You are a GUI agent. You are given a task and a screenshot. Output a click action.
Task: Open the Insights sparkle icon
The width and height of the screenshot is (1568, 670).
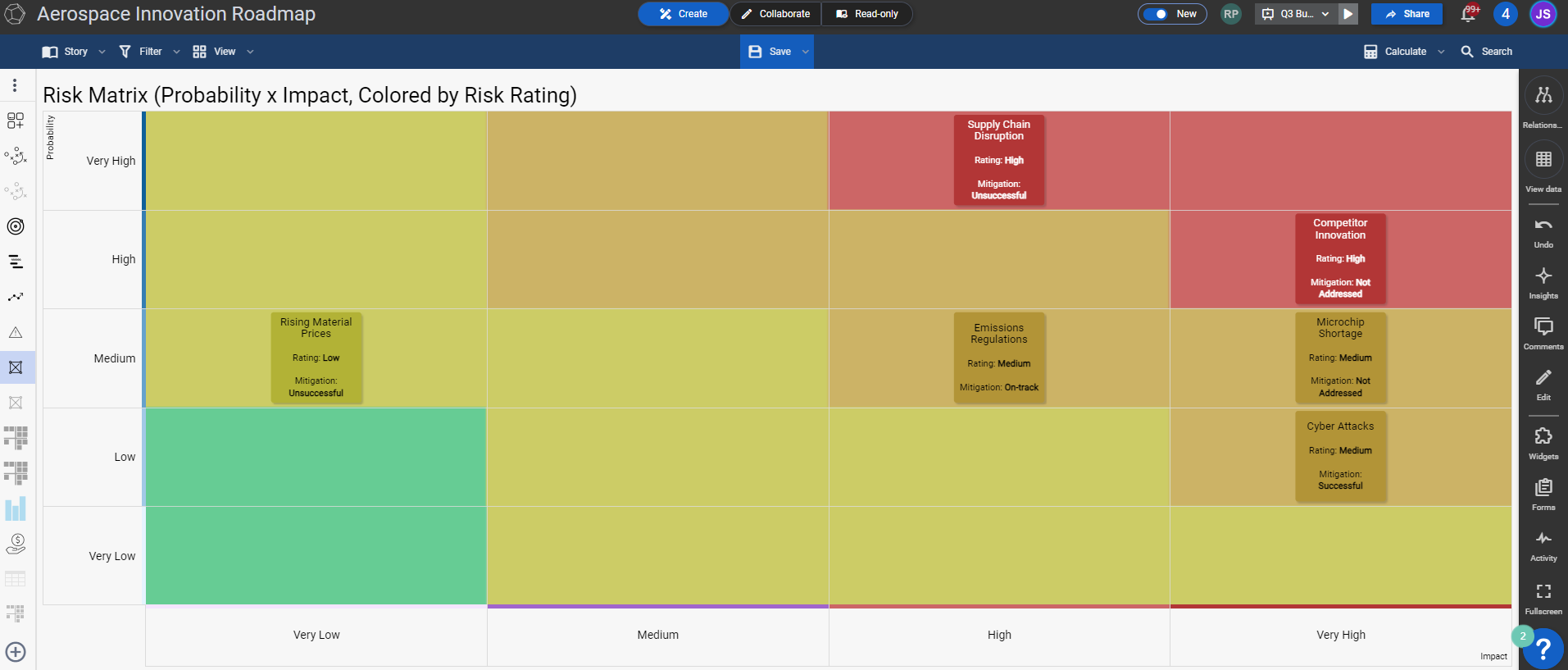[x=1543, y=276]
